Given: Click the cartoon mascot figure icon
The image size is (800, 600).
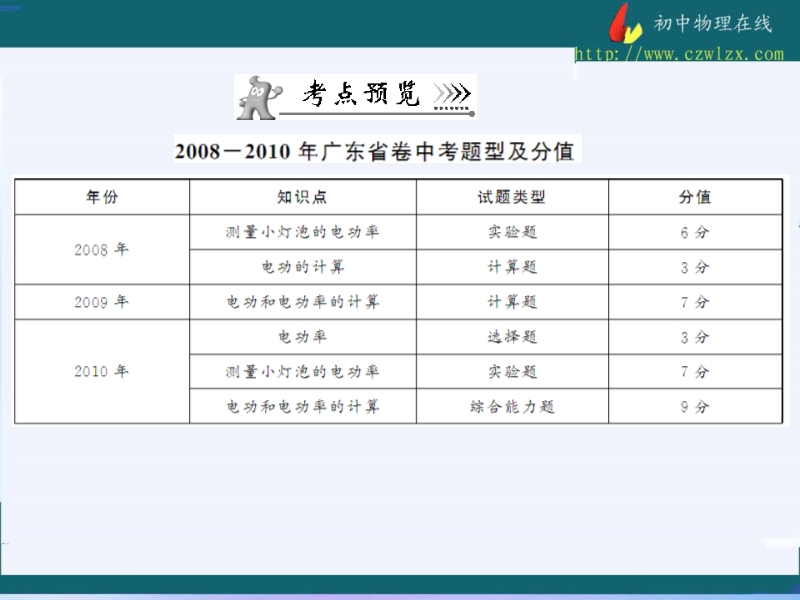Looking at the screenshot, I should [254, 96].
